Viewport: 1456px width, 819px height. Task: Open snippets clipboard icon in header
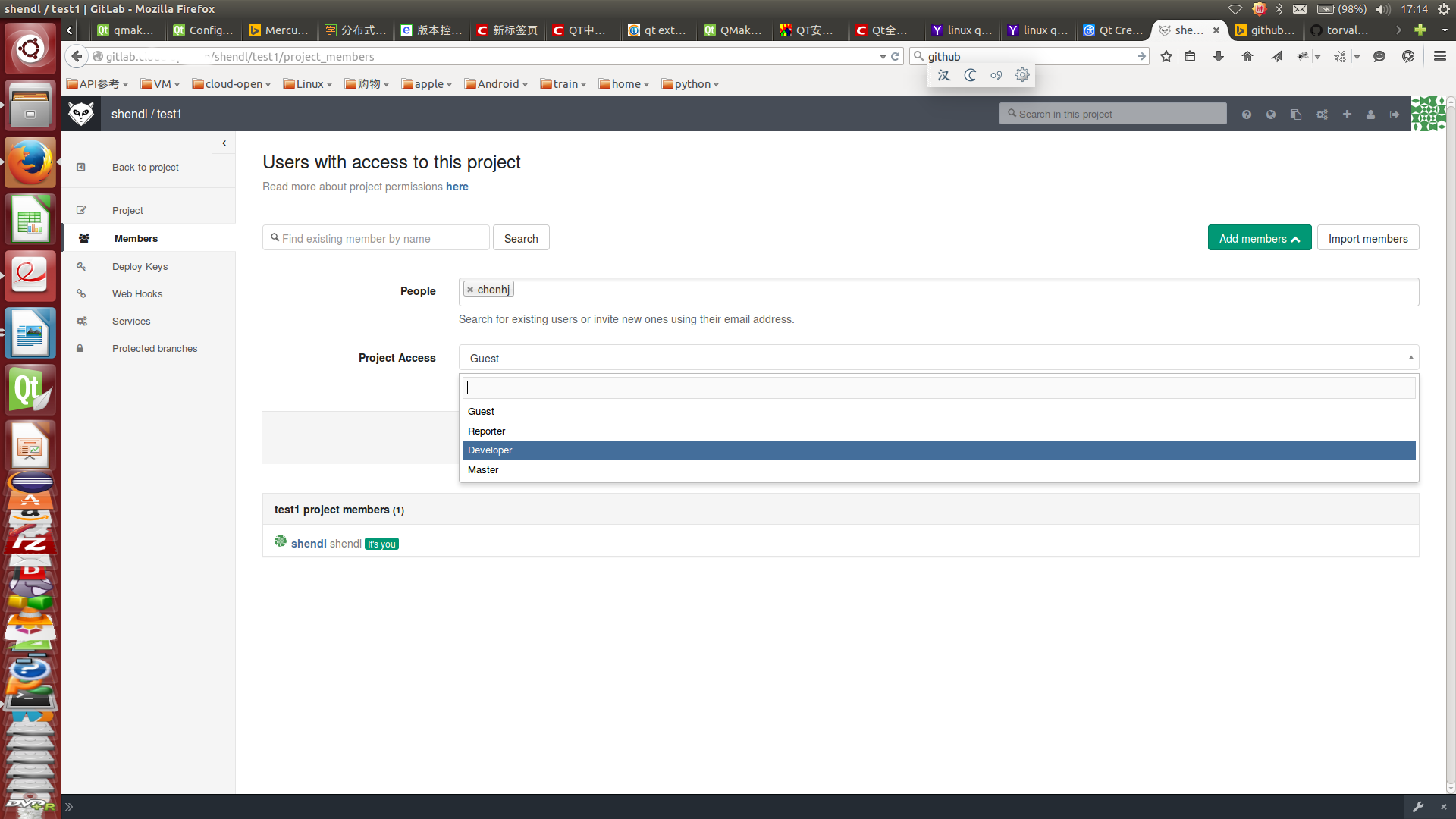1296,115
